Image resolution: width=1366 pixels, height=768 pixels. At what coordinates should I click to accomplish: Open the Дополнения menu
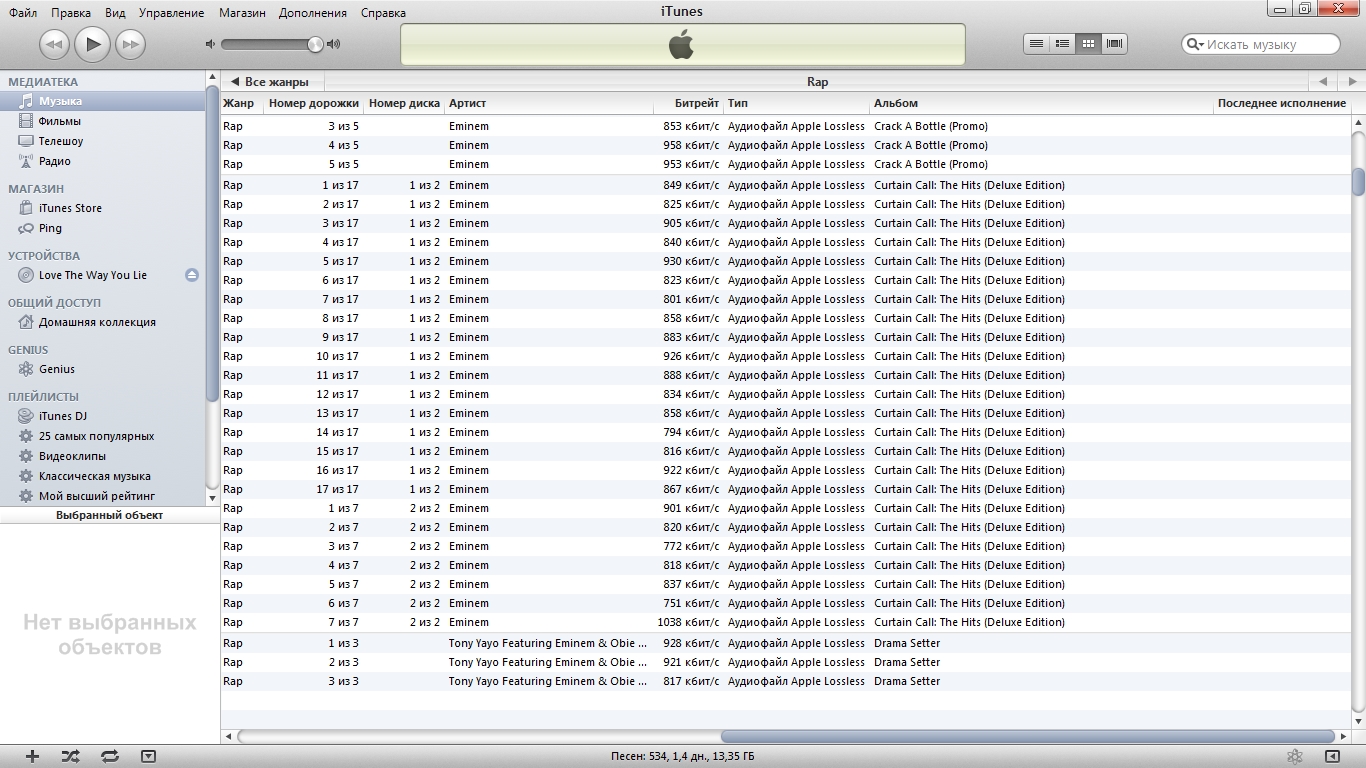coord(313,13)
